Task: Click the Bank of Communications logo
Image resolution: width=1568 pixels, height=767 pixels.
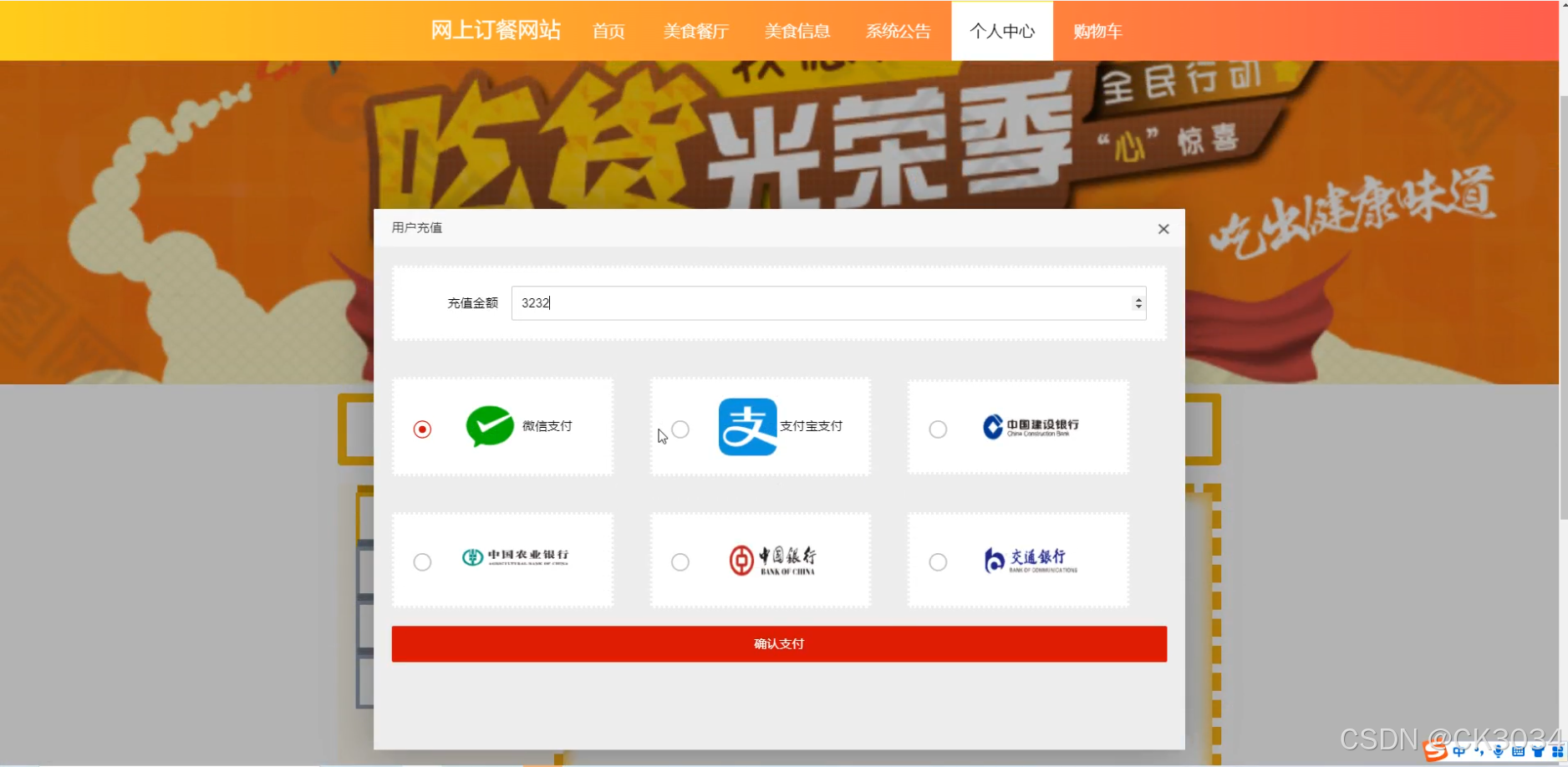Action: pyautogui.click(x=1031, y=561)
